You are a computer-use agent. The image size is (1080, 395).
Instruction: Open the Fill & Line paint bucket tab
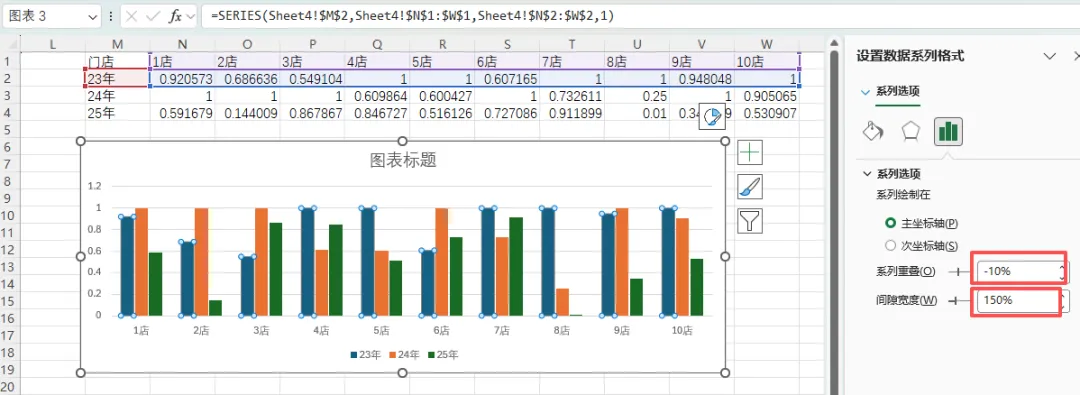pyautogui.click(x=873, y=131)
